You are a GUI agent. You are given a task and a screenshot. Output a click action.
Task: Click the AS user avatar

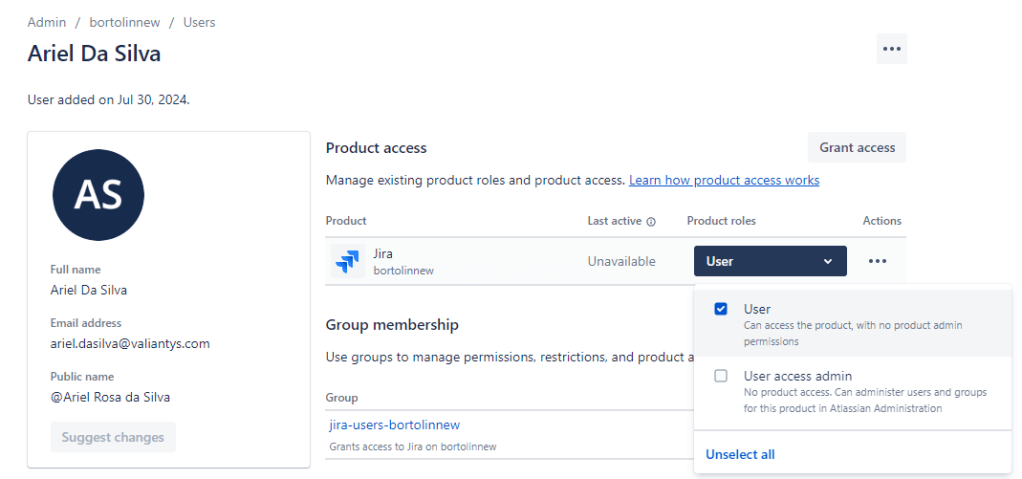click(x=98, y=195)
